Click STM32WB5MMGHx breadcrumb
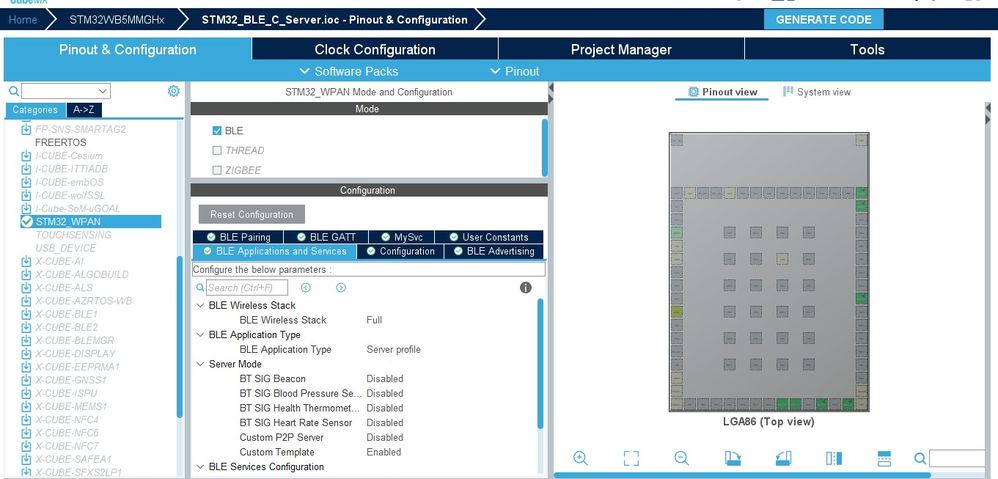The width and height of the screenshot is (998, 479). pos(116,19)
